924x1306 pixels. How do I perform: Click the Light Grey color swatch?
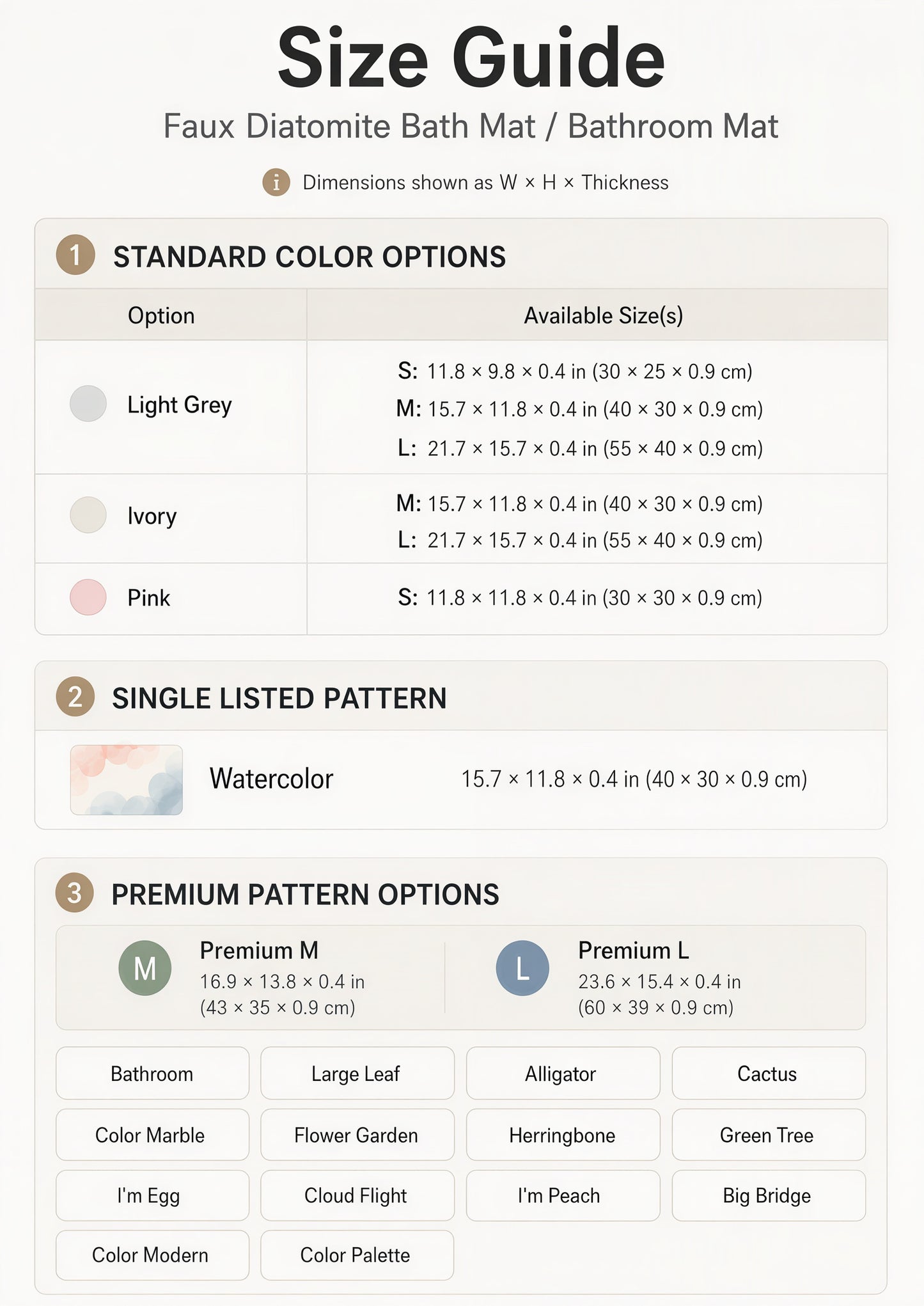click(x=88, y=404)
